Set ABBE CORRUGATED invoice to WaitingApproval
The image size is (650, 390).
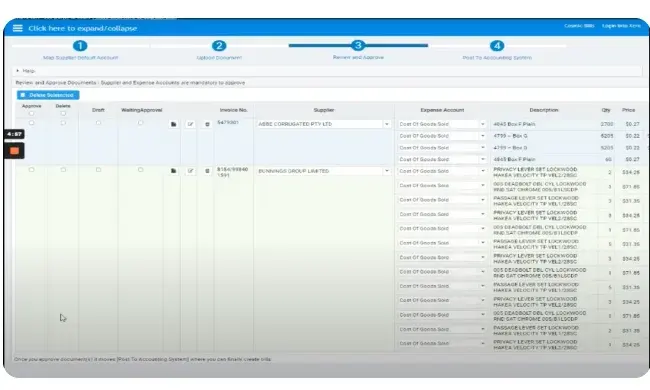(141, 123)
